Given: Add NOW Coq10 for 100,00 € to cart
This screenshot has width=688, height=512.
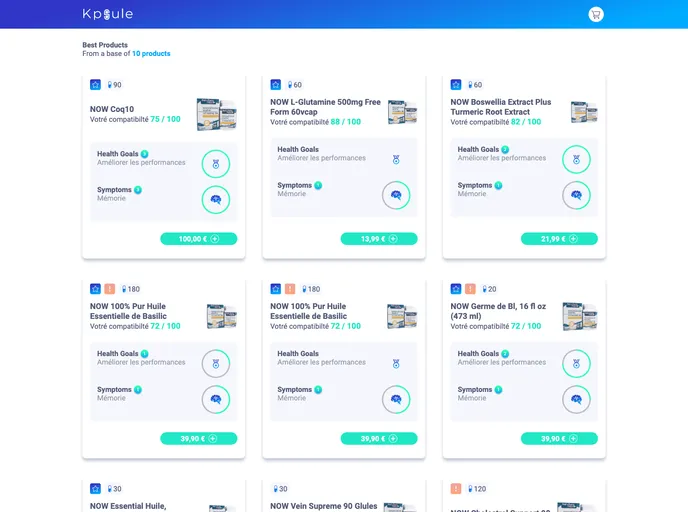Looking at the screenshot, I should pos(198,239).
